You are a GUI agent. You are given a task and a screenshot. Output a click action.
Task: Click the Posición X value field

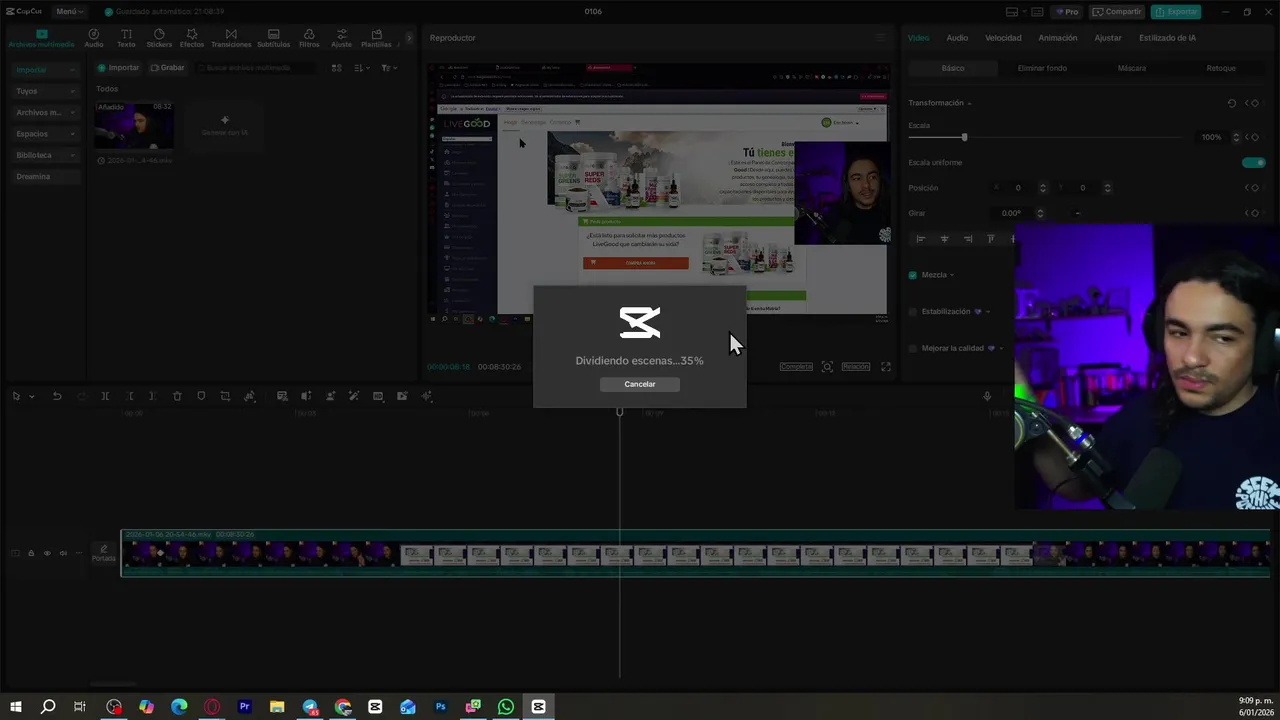(x=1018, y=188)
